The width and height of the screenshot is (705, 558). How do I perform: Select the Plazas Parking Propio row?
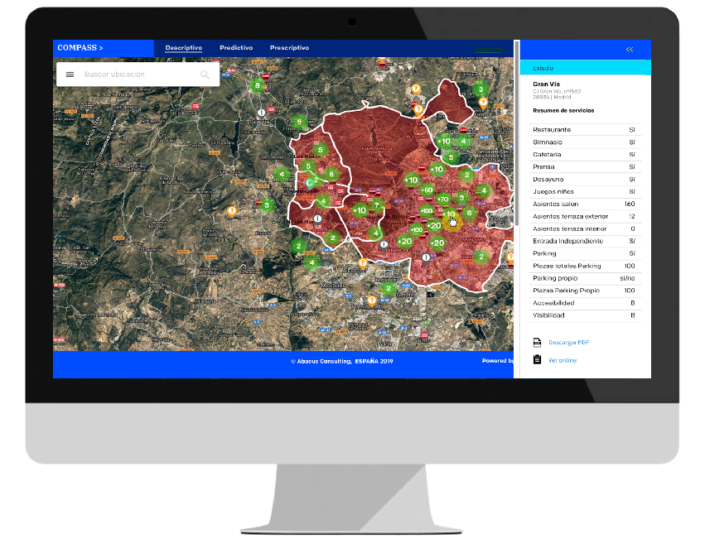pos(585,290)
